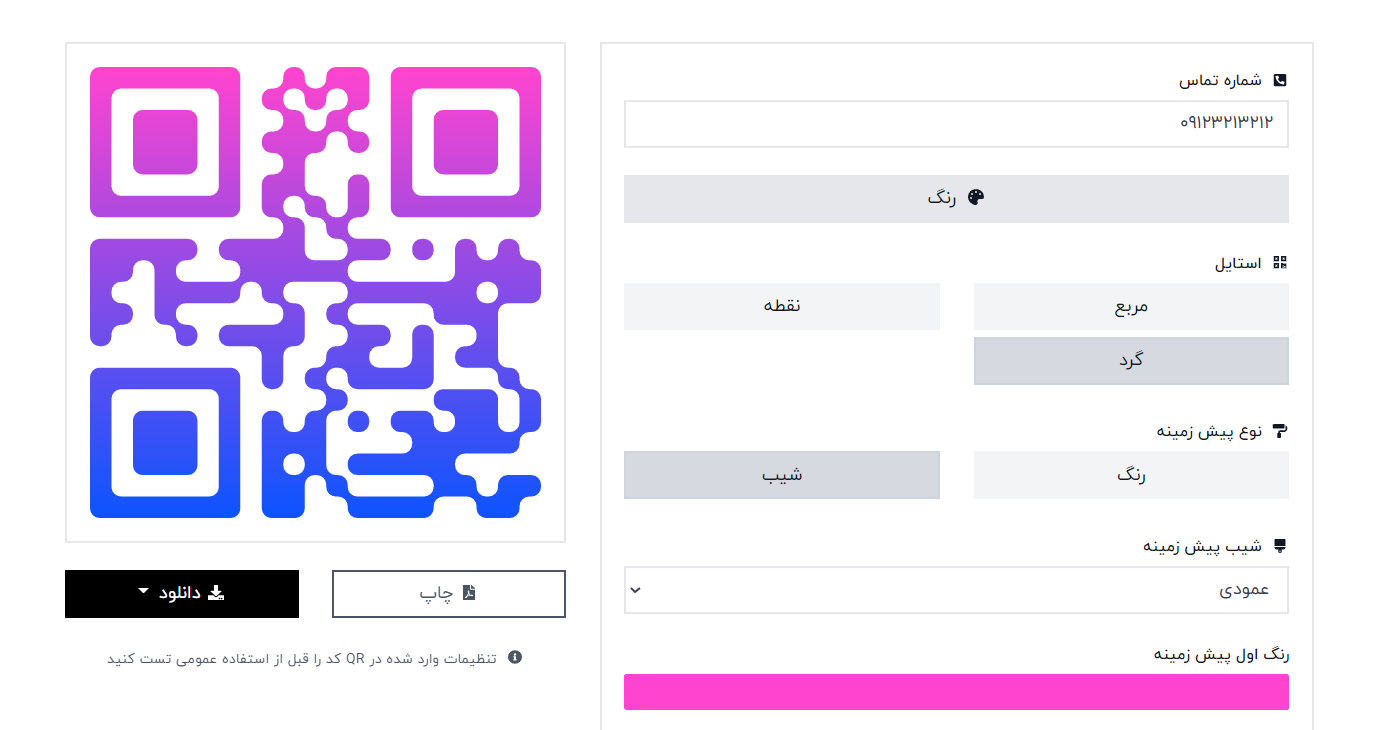Image resolution: width=1381 pixels, height=730 pixels.
Task: Select the نقطه (dots) style option
Action: pyautogui.click(x=781, y=306)
